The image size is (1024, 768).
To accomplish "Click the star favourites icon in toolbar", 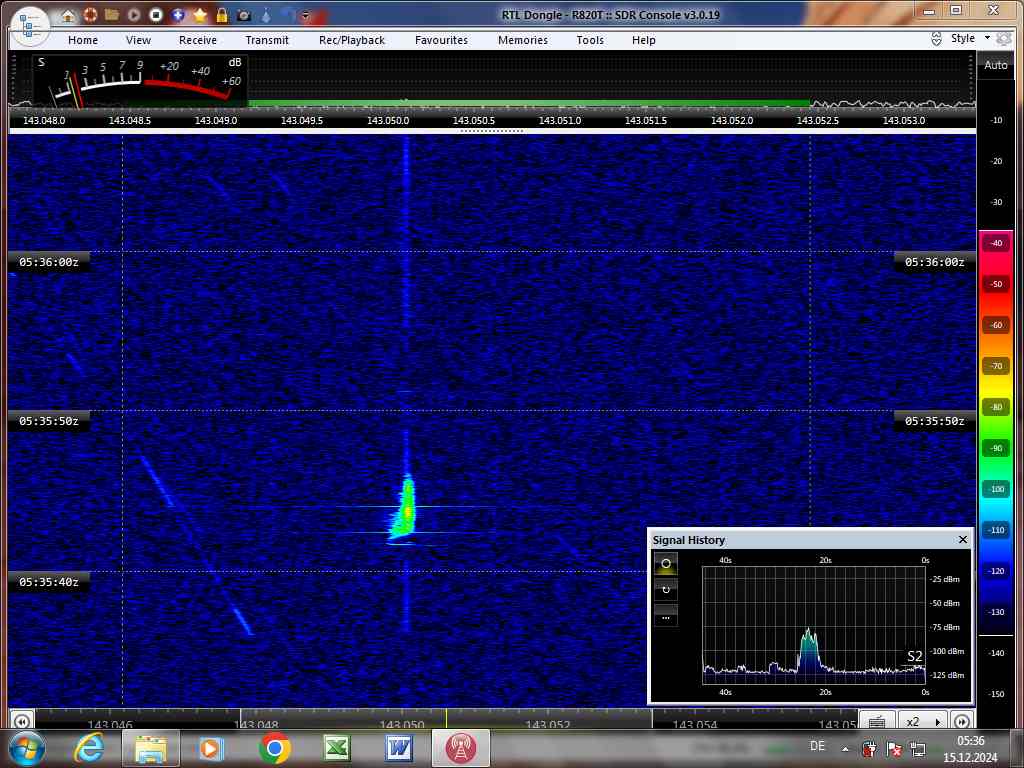I will 200,14.
